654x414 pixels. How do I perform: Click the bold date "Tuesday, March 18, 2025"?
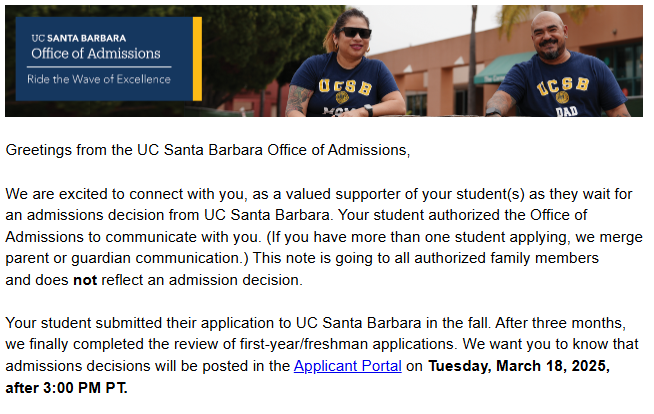518,366
